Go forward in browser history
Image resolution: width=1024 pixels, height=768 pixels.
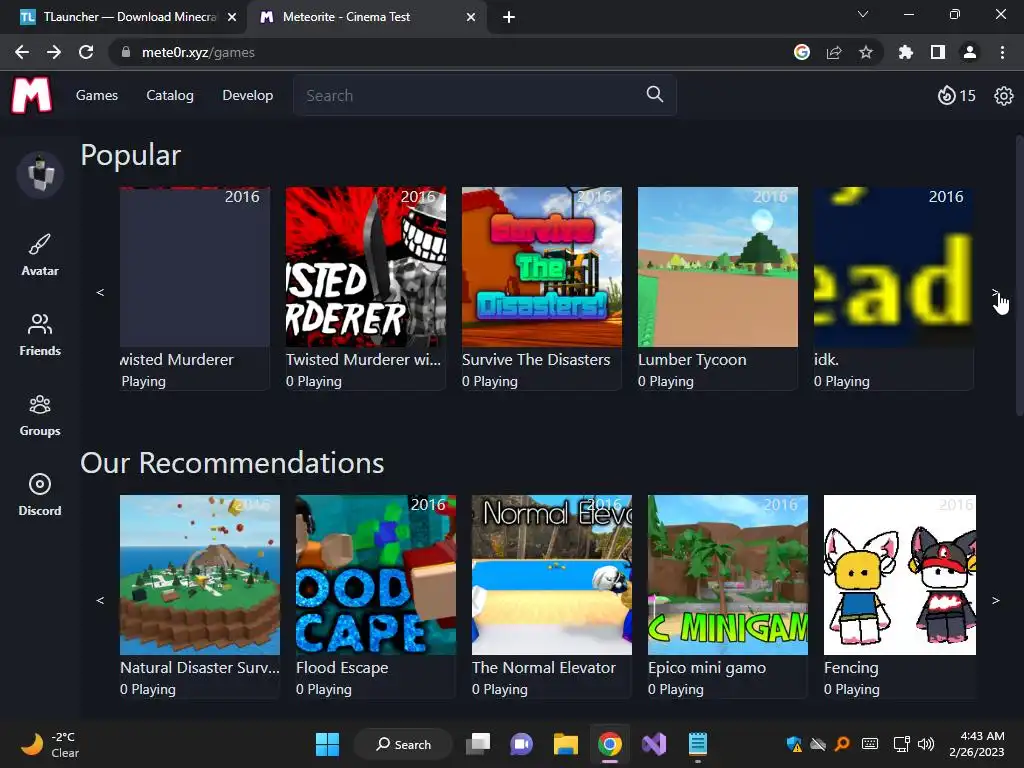[x=54, y=52]
